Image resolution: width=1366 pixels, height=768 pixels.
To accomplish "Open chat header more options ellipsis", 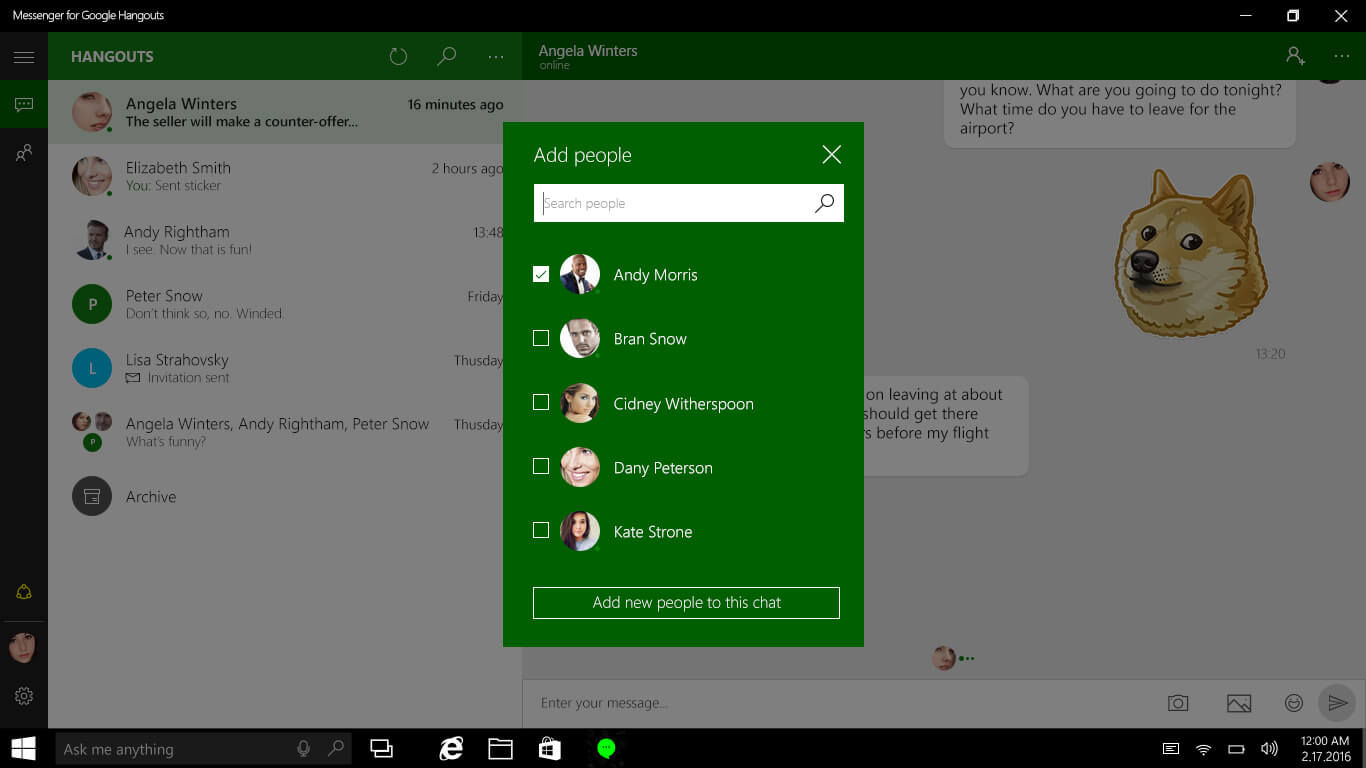I will (x=1342, y=57).
